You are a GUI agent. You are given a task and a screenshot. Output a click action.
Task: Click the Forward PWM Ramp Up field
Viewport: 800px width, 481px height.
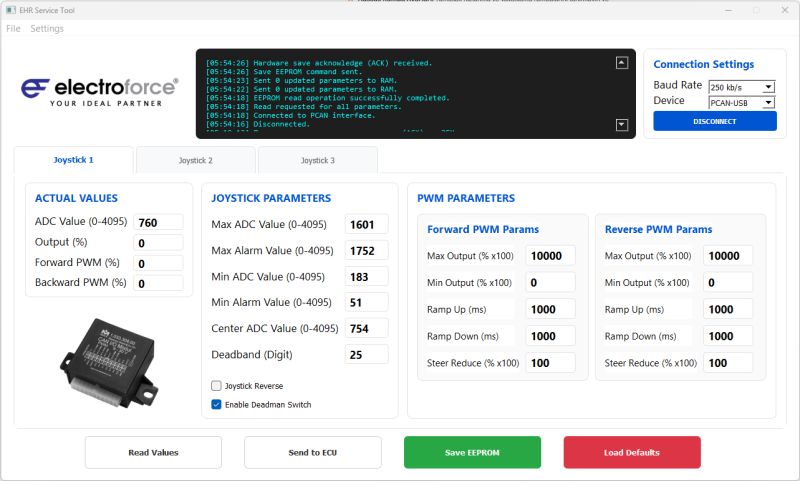(x=551, y=309)
